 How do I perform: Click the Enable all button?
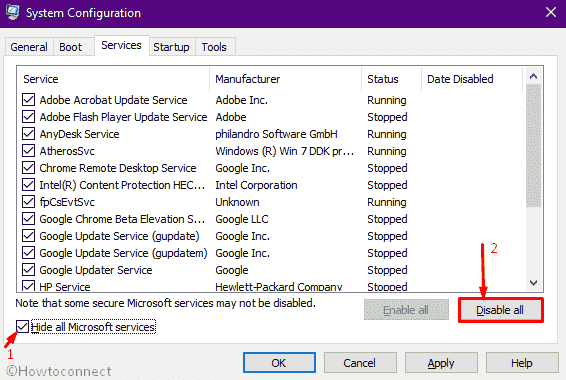click(406, 310)
